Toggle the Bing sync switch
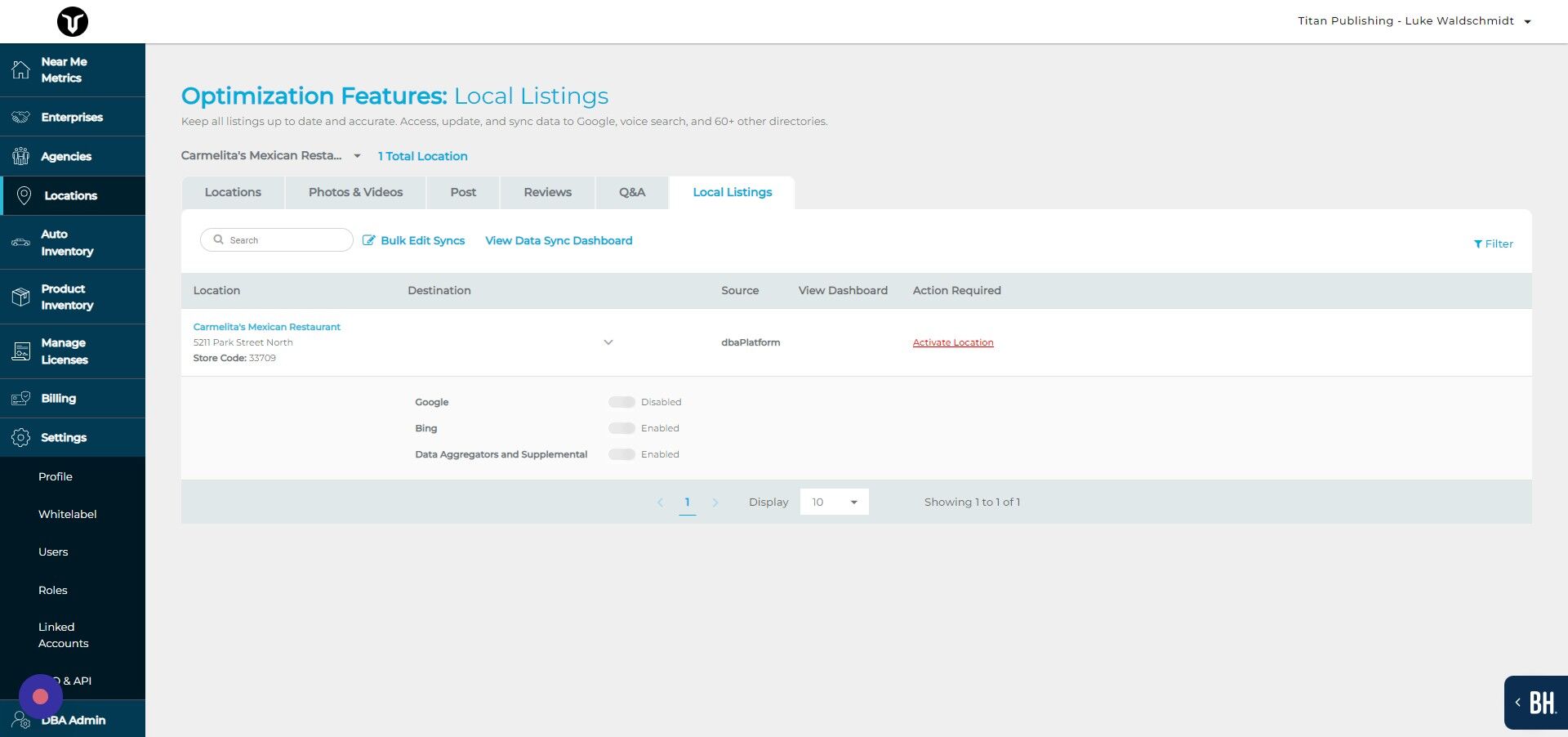The width and height of the screenshot is (1568, 737). 621,428
